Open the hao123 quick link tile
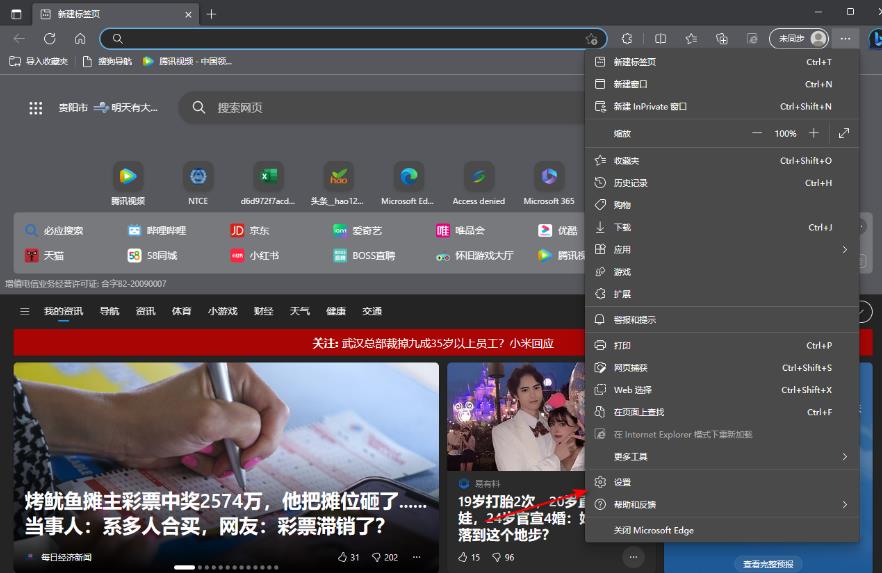 coord(338,183)
